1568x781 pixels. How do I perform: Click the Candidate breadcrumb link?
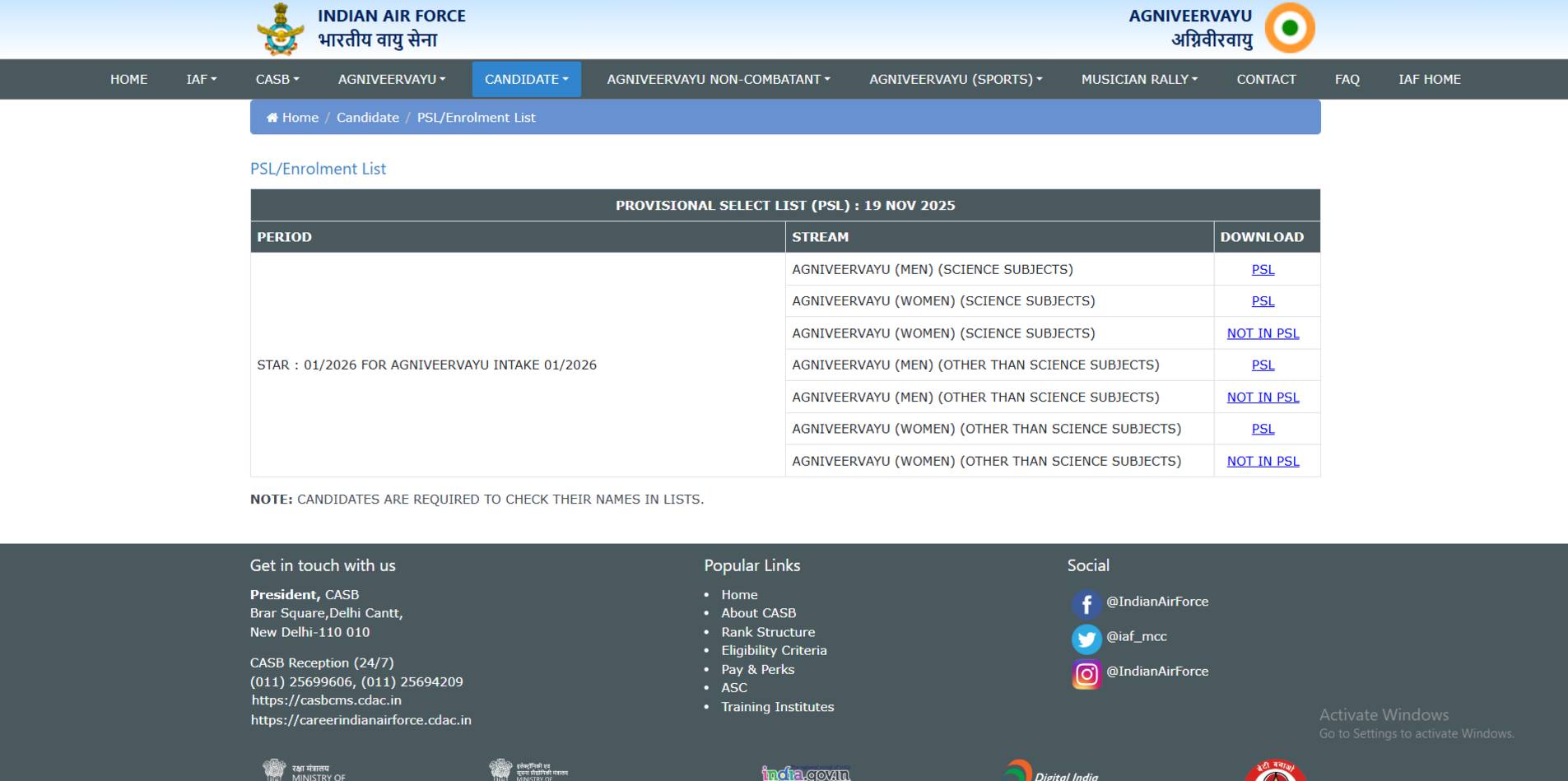point(368,117)
